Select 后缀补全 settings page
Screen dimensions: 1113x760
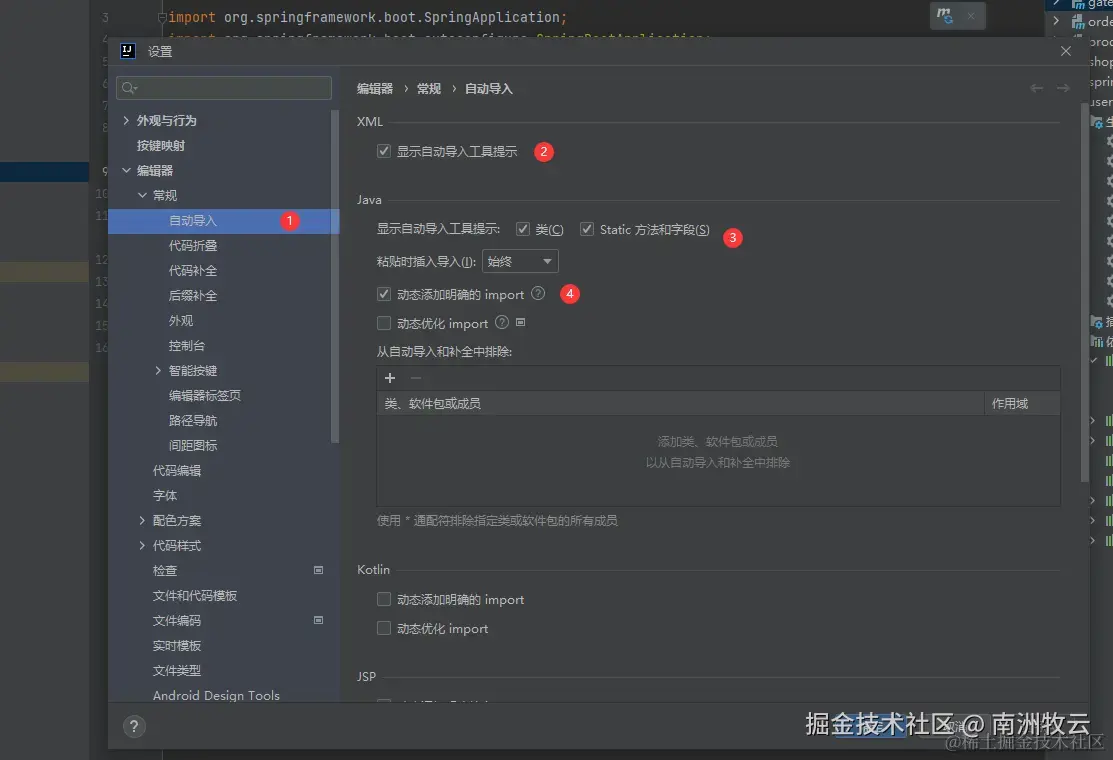coord(193,295)
